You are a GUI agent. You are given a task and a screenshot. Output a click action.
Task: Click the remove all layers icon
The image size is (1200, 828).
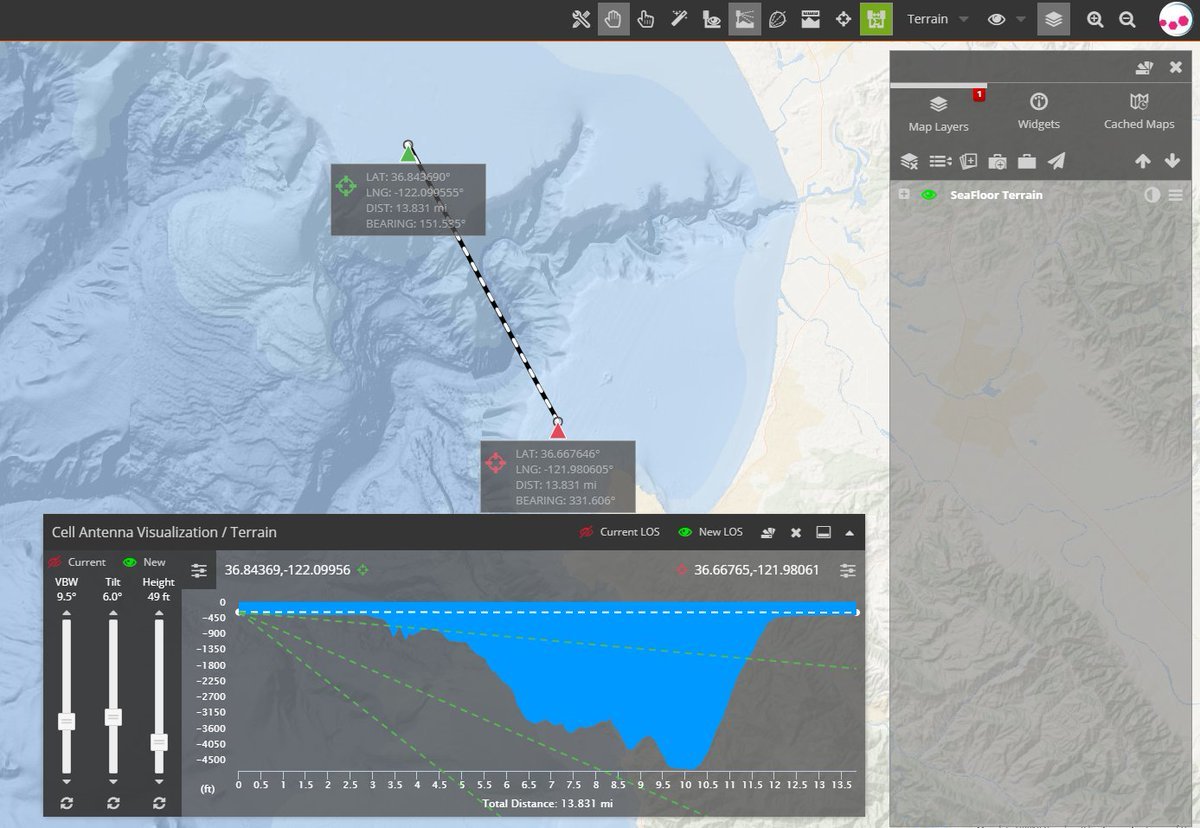click(909, 161)
